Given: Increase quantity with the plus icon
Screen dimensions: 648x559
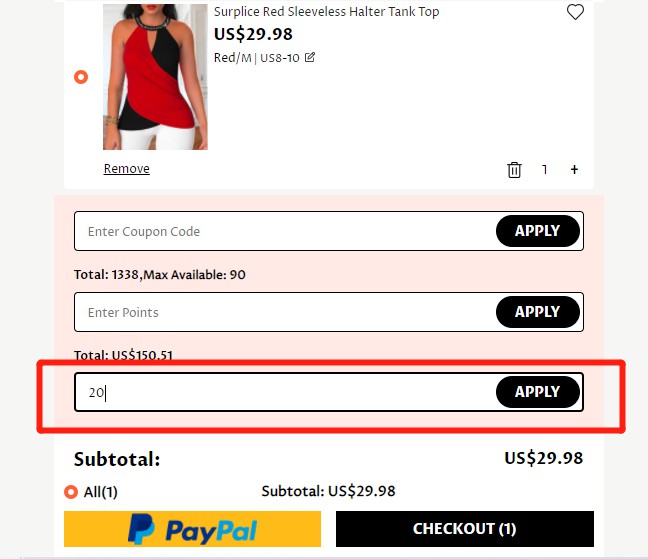Looking at the screenshot, I should pos(574,170).
